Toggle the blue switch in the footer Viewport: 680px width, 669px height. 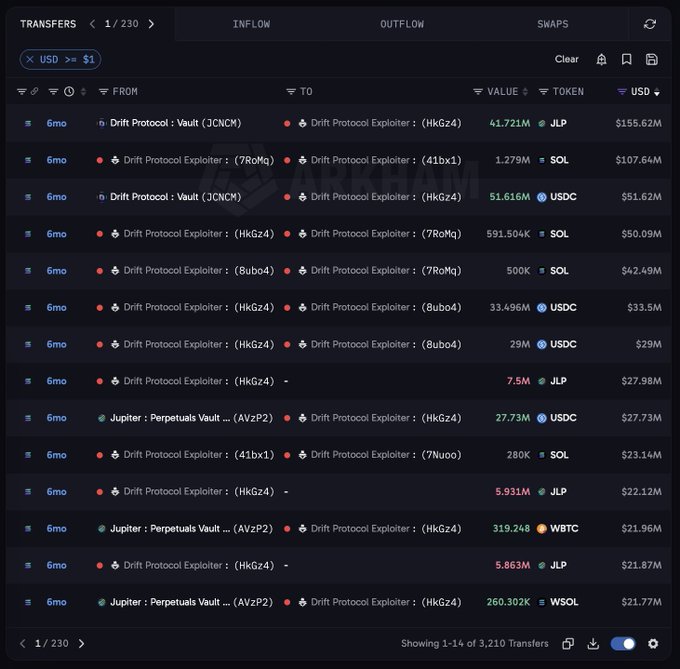pos(622,643)
